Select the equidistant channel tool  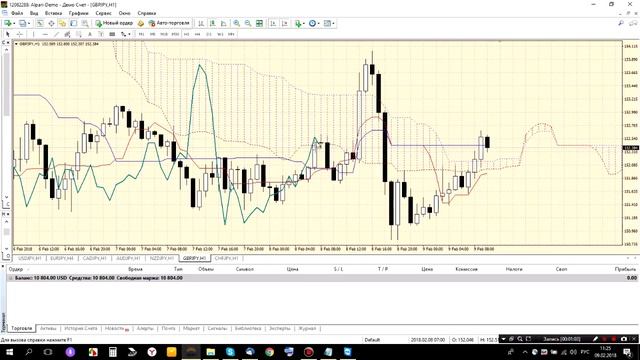pyautogui.click(x=67, y=34)
